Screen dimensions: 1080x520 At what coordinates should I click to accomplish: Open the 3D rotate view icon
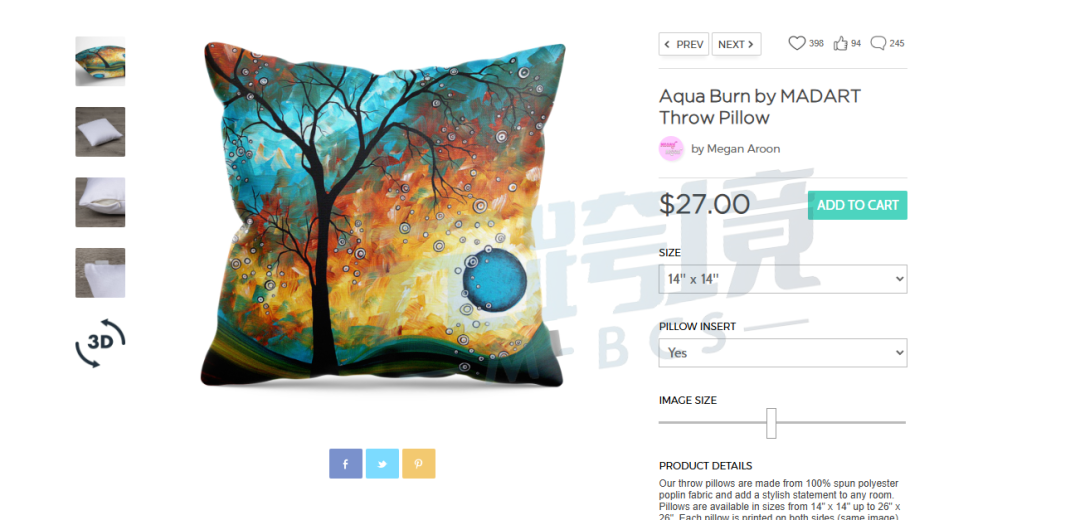click(101, 343)
